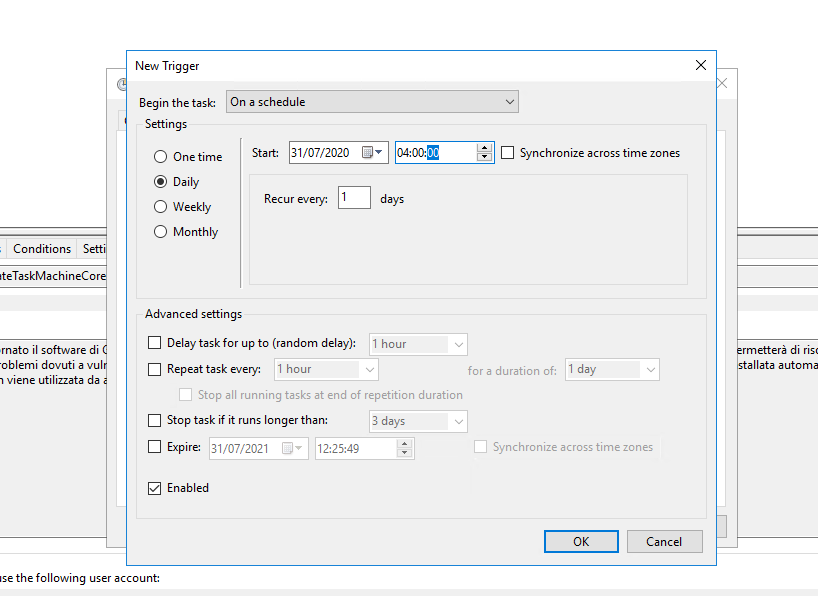Enable Delay task for up to checkbox
This screenshot has width=818, height=596.
[154, 343]
